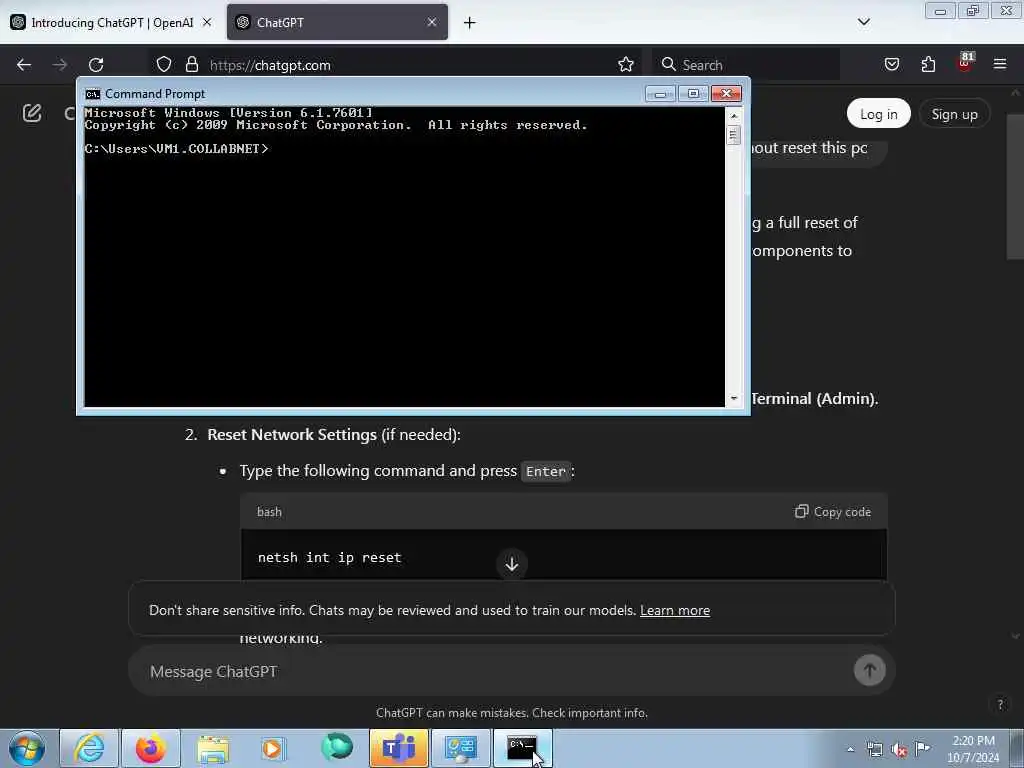Open the Firefox extensions puzzle icon
1024x768 pixels.
coord(928,64)
